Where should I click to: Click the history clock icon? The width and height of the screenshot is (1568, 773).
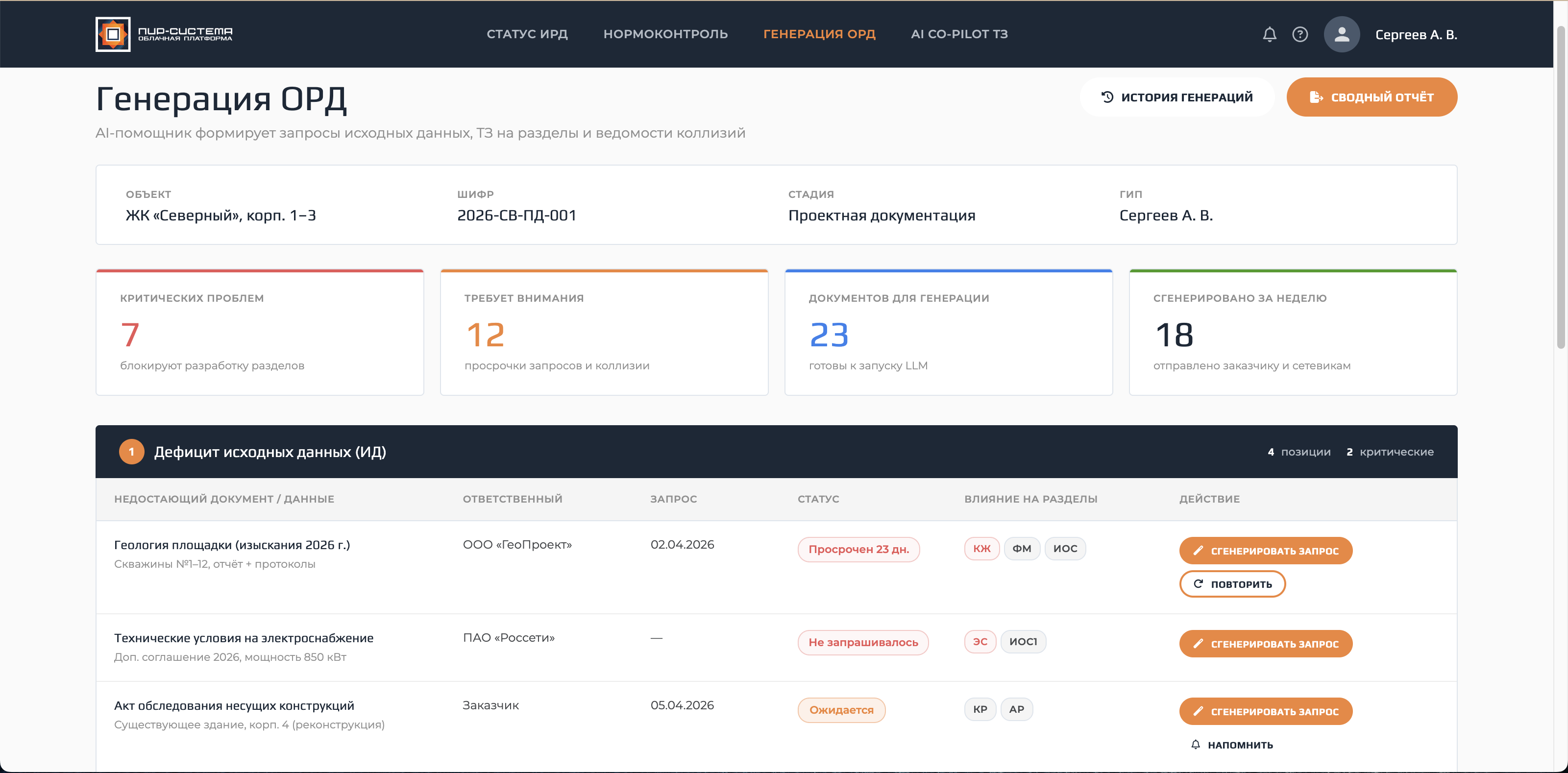click(1107, 97)
